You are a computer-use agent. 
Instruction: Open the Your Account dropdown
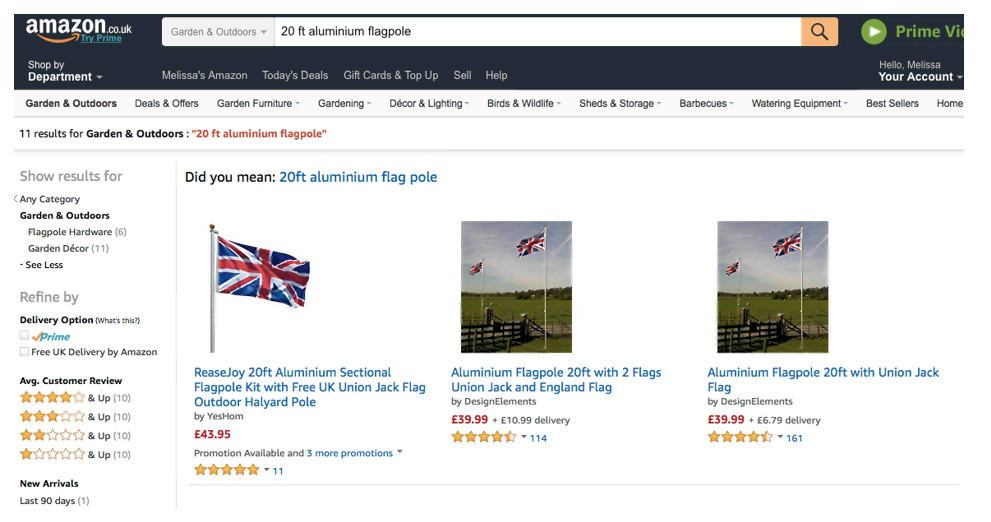[x=920, y=77]
